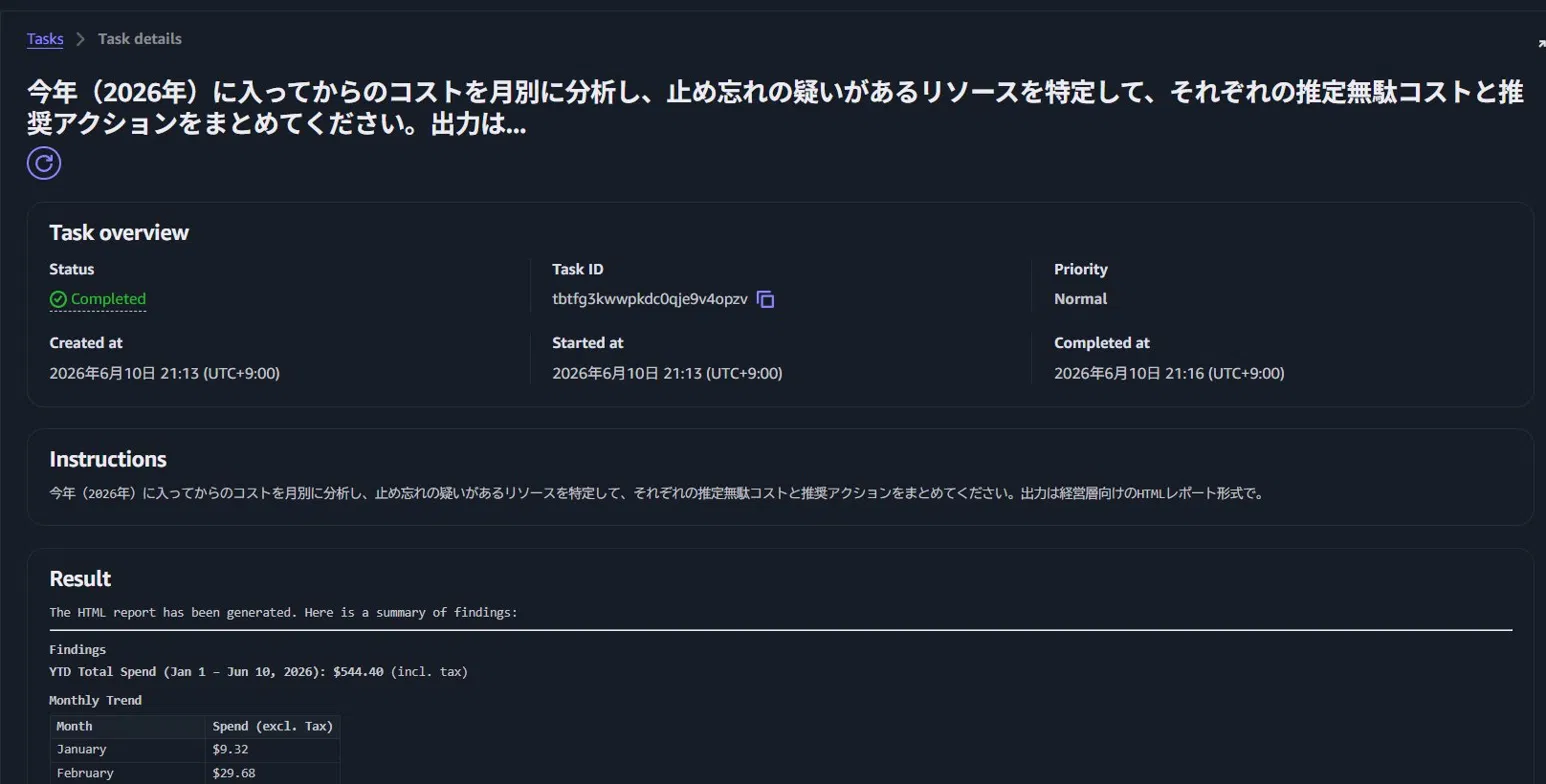
Task: Click the HTML report generated summary line
Action: 283,612
